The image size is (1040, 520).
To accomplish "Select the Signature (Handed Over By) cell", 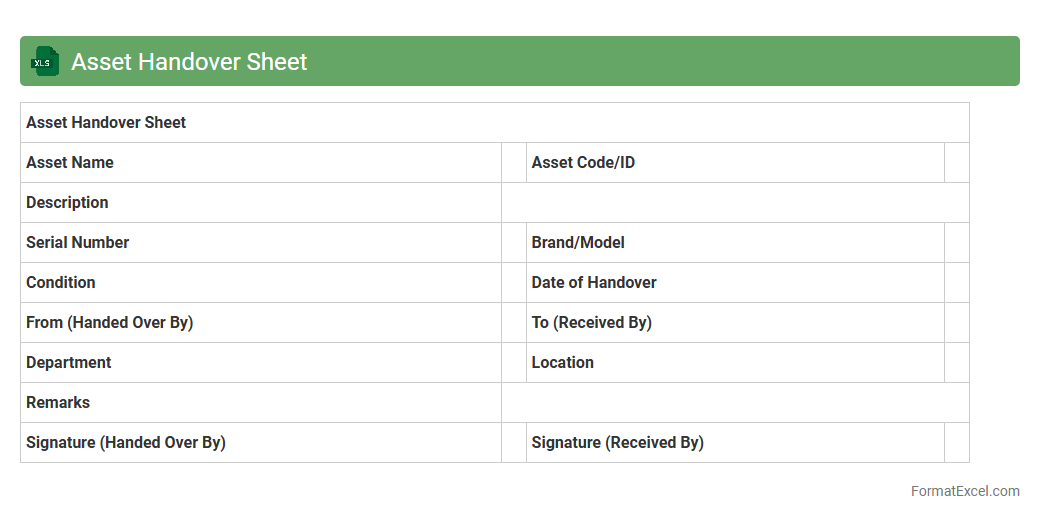I will click(x=260, y=443).
